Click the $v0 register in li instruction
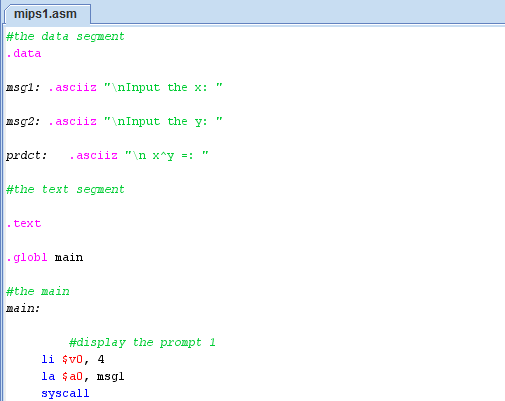 coord(72,359)
